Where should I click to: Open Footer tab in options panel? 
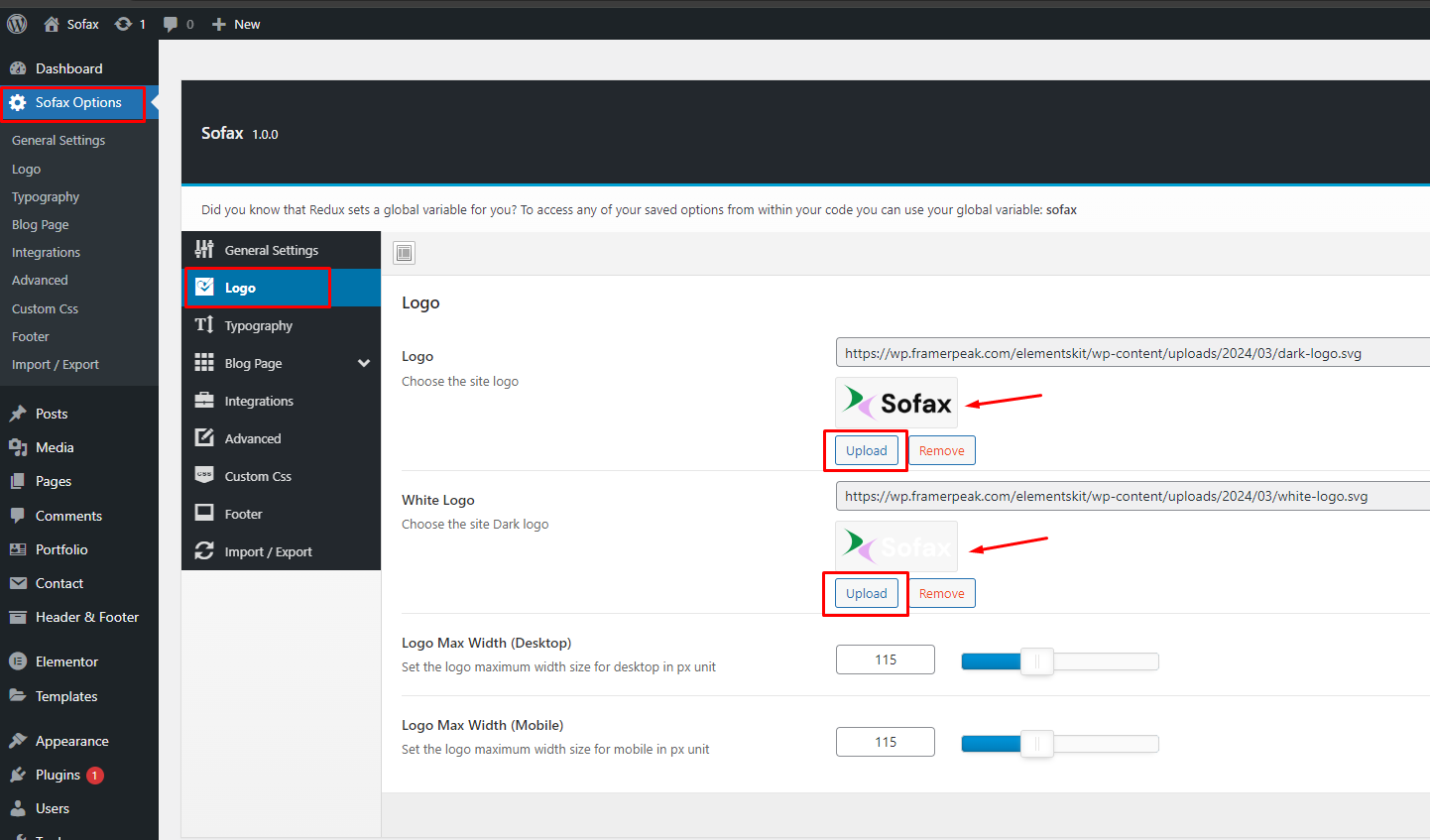pos(281,514)
